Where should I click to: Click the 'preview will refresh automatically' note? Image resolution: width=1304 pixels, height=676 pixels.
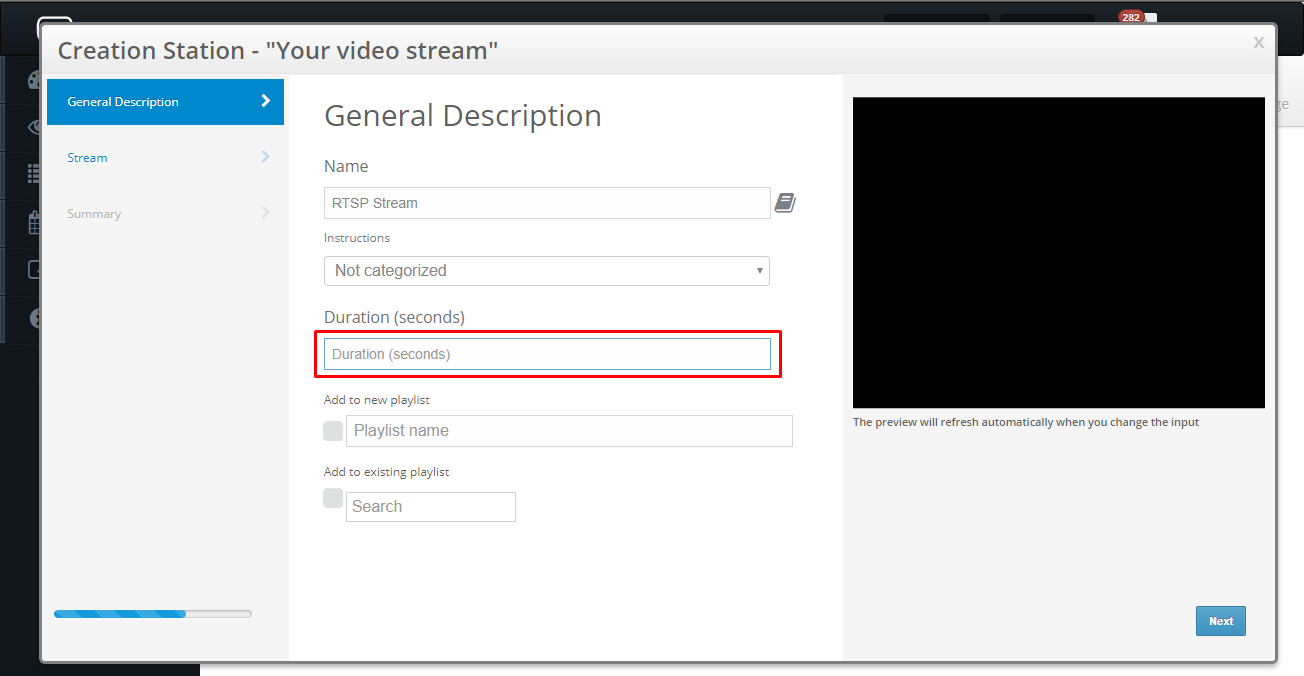[1026, 422]
